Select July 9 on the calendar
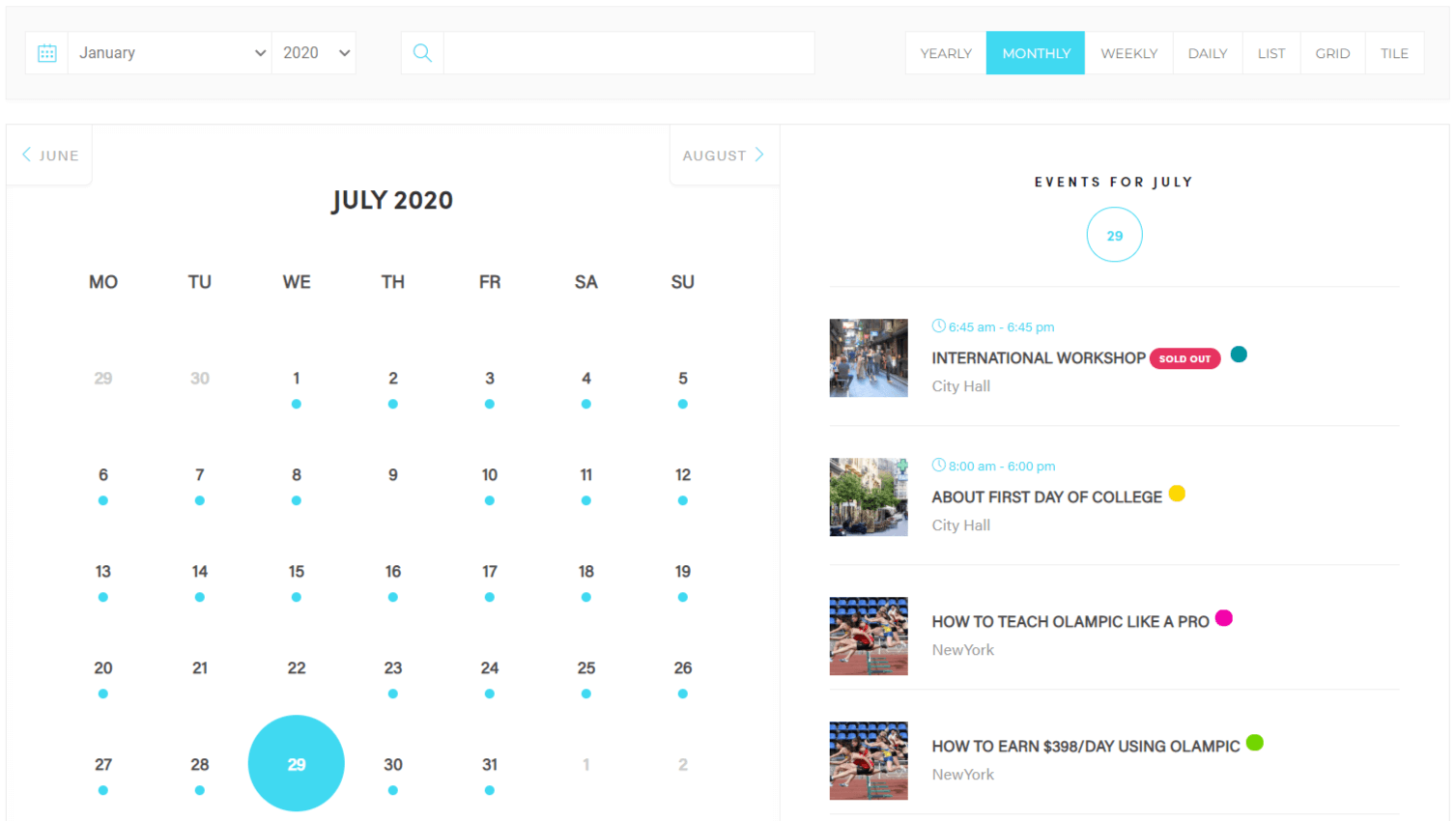This screenshot has height=821, width=1456. (393, 475)
